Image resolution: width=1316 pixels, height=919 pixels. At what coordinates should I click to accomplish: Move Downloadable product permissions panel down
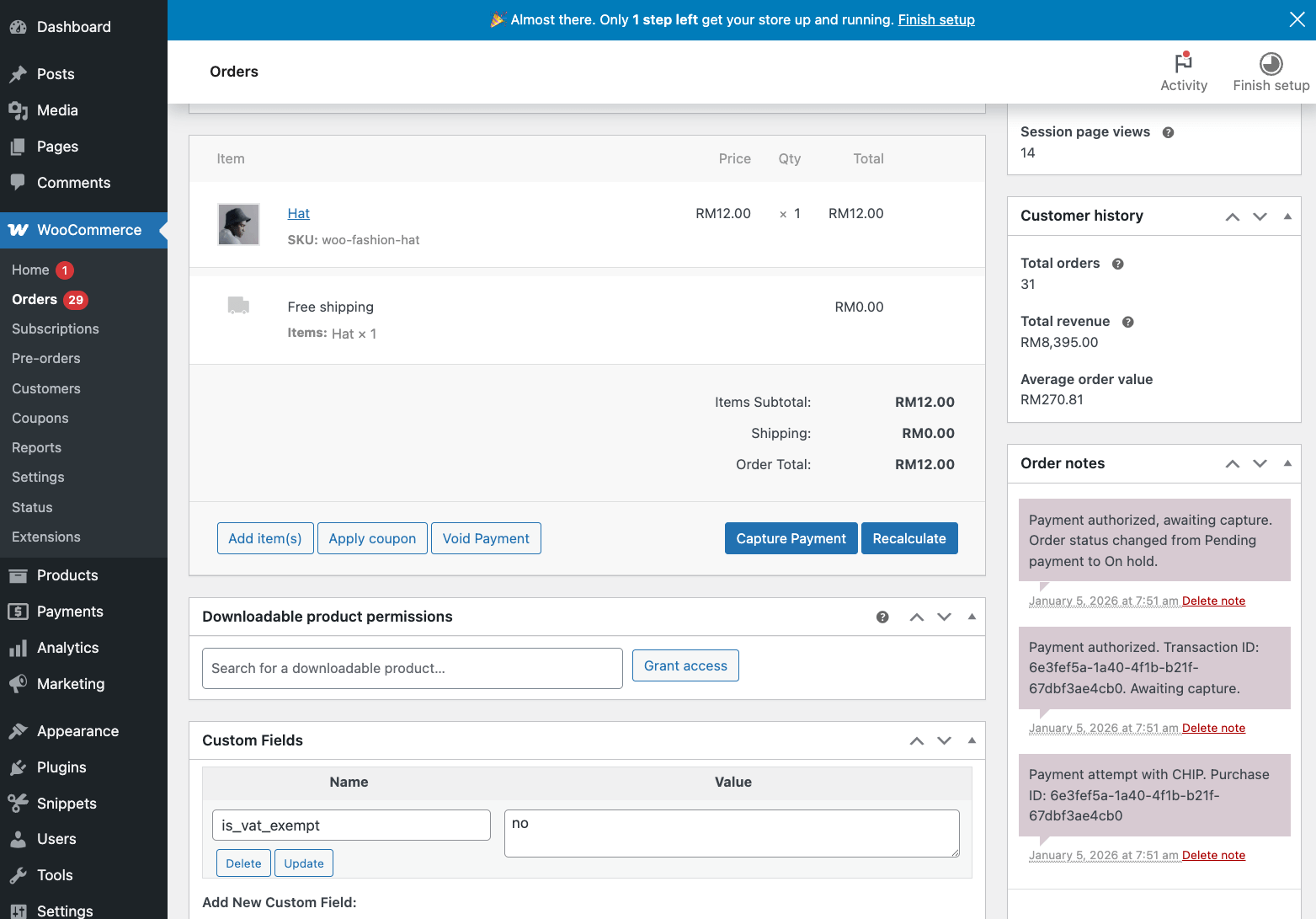944,617
